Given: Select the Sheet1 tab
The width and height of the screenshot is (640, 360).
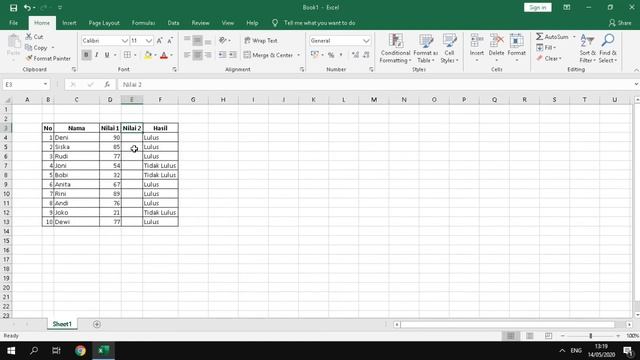Looking at the screenshot, I should pyautogui.click(x=62, y=324).
